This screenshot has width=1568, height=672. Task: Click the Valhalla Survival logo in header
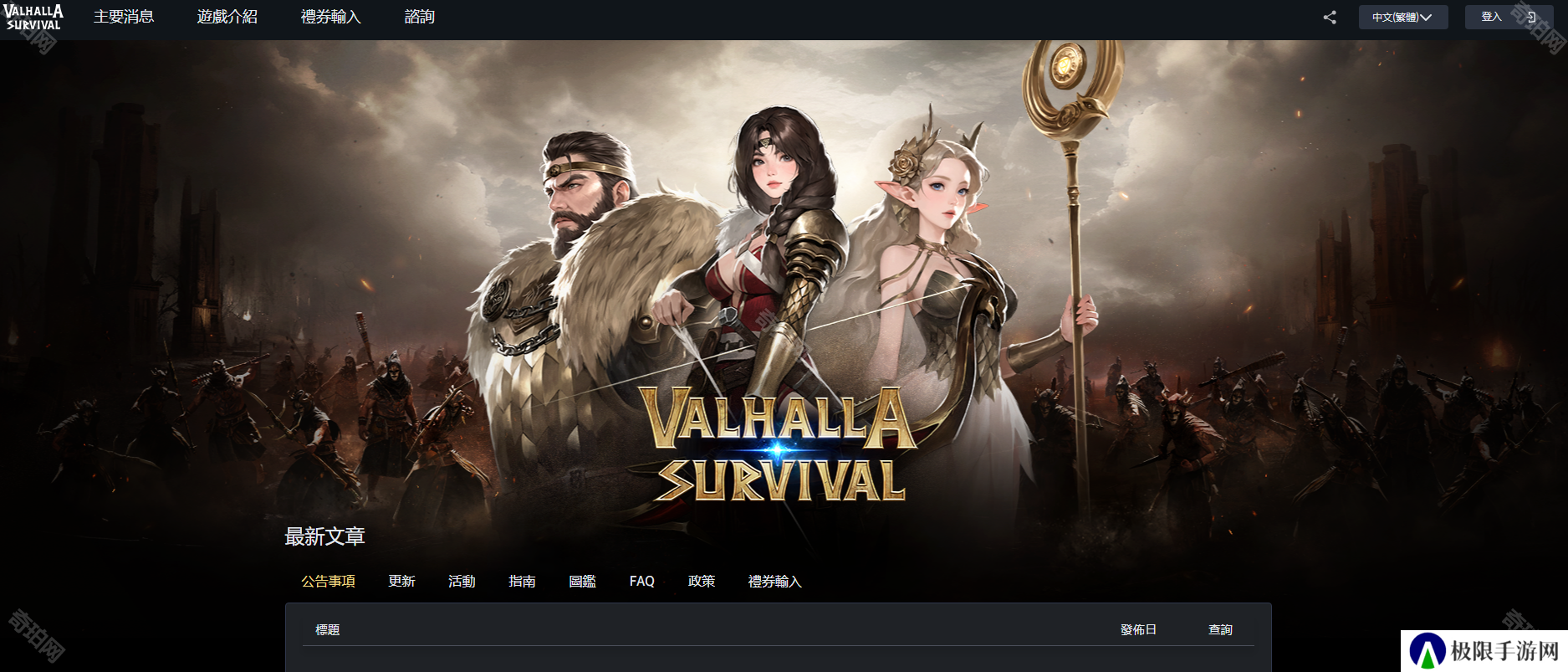click(x=33, y=18)
